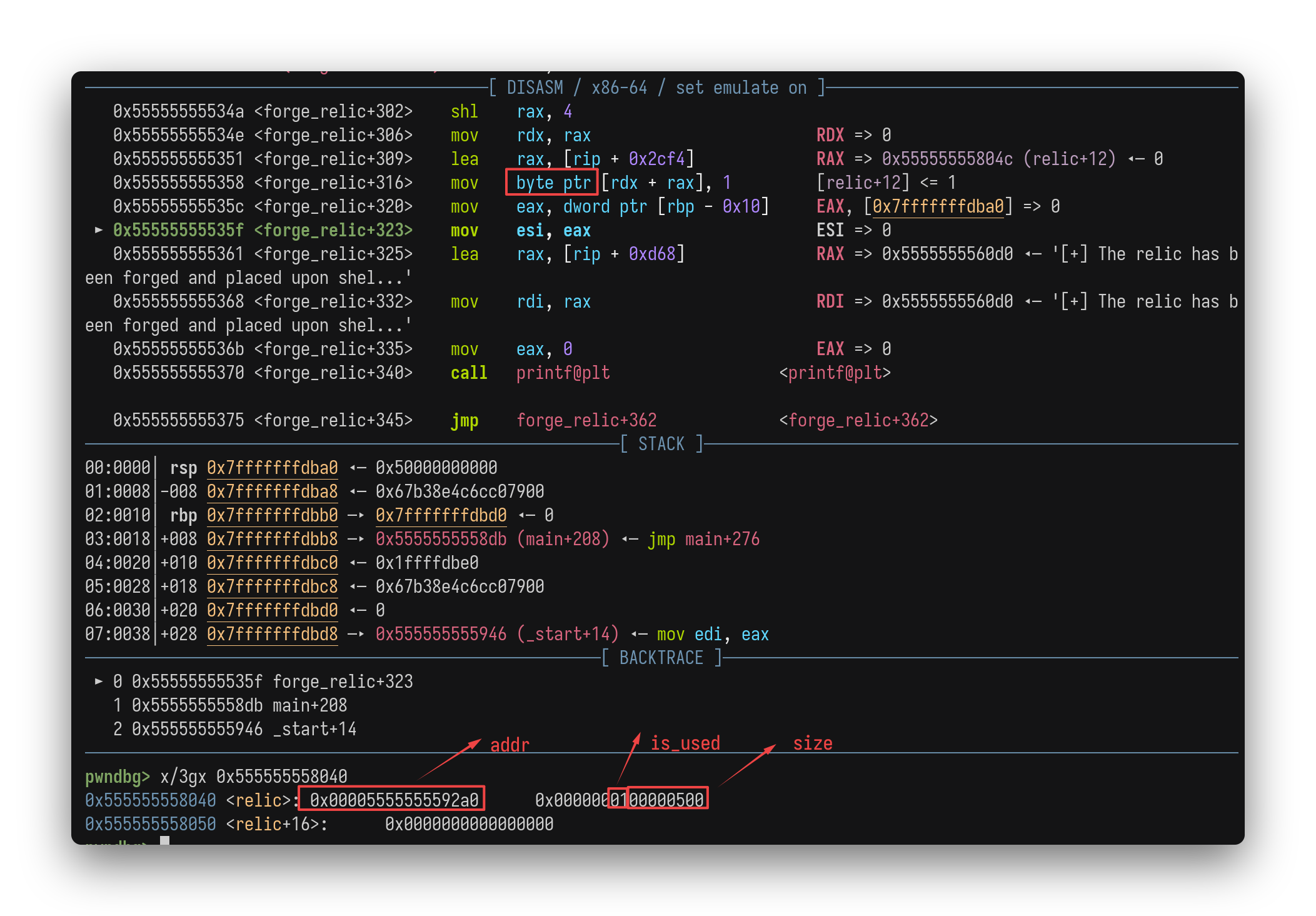Select backtrace frame 1 main+208
Viewport: 1316px width, 916px height.
point(230,705)
